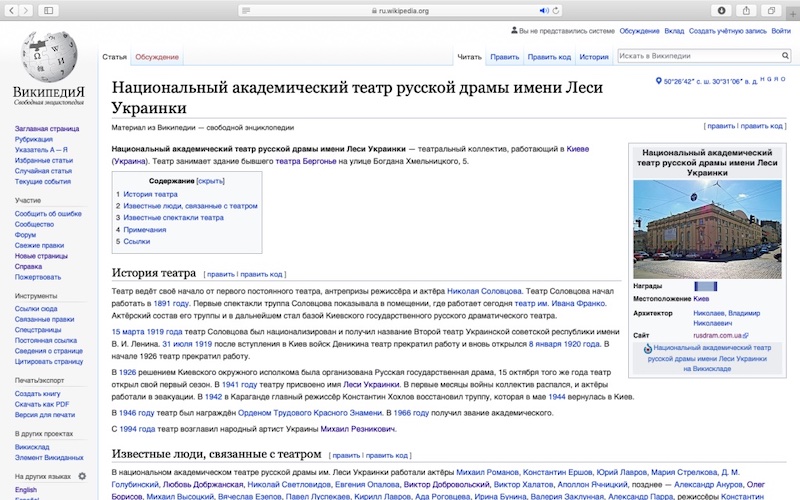The width and height of the screenshot is (800, 500).
Task: Click Войти login link
Action: point(781,31)
